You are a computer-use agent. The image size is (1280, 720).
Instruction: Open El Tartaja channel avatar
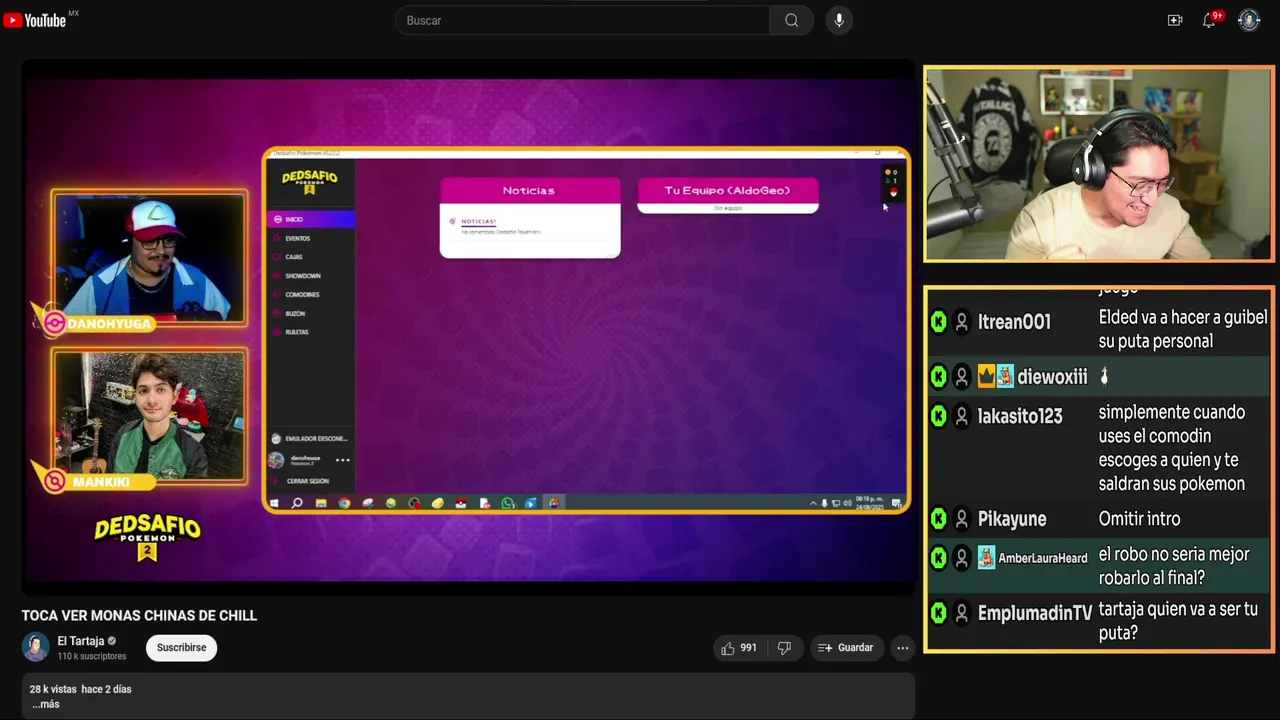coord(36,647)
